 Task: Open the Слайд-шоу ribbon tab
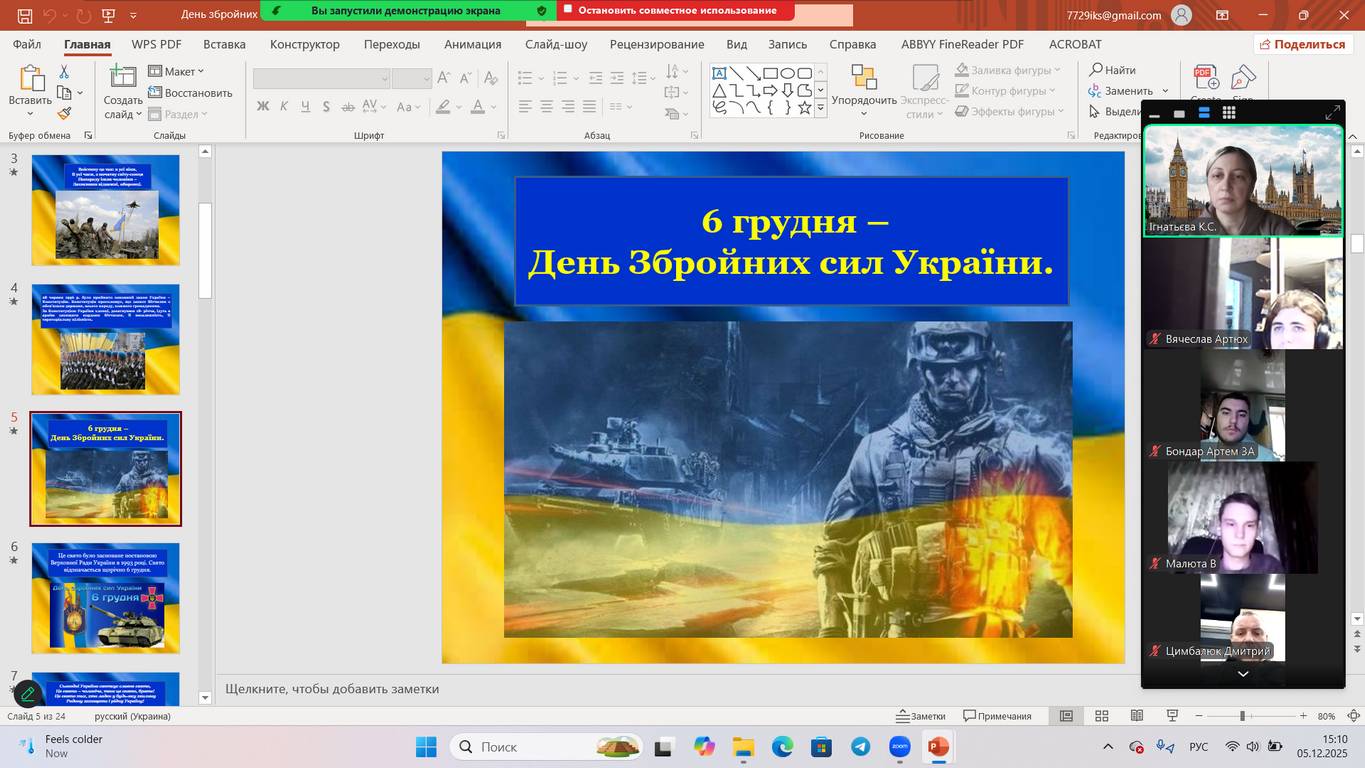pos(556,44)
